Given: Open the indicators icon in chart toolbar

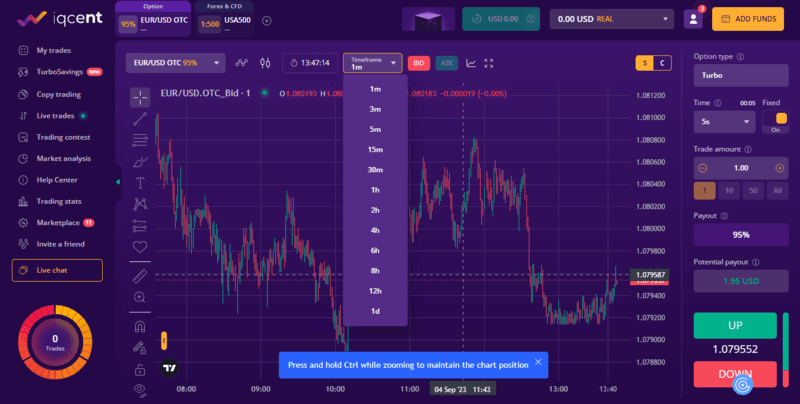Looking at the screenshot, I should 242,63.
